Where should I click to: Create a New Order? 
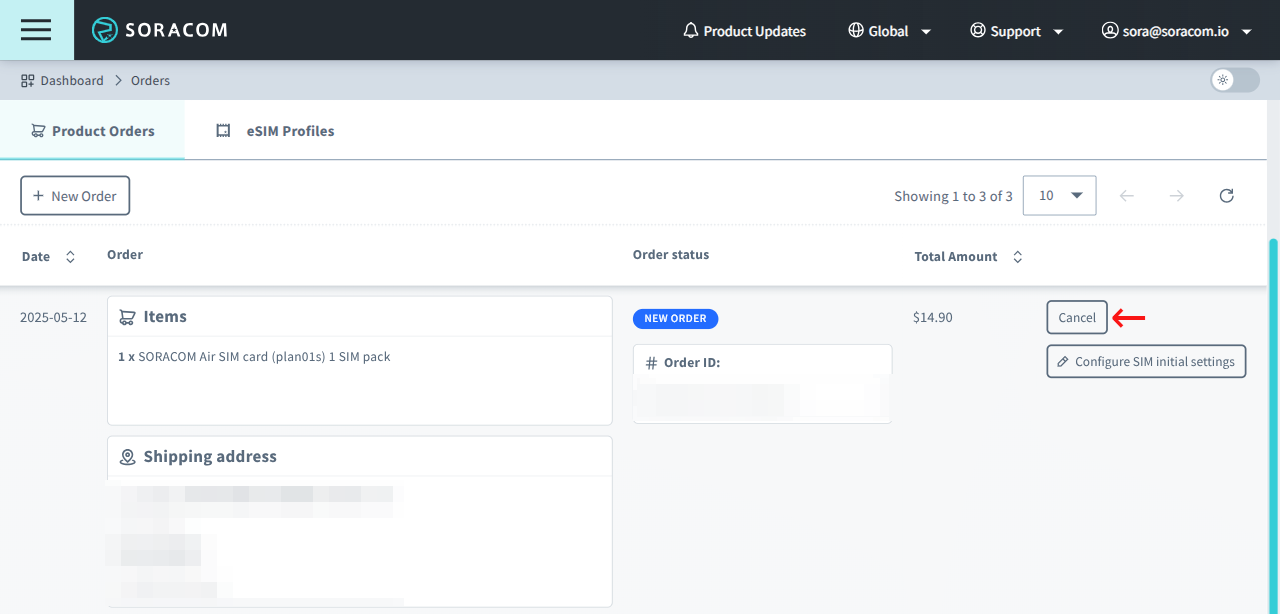pyautogui.click(x=75, y=195)
